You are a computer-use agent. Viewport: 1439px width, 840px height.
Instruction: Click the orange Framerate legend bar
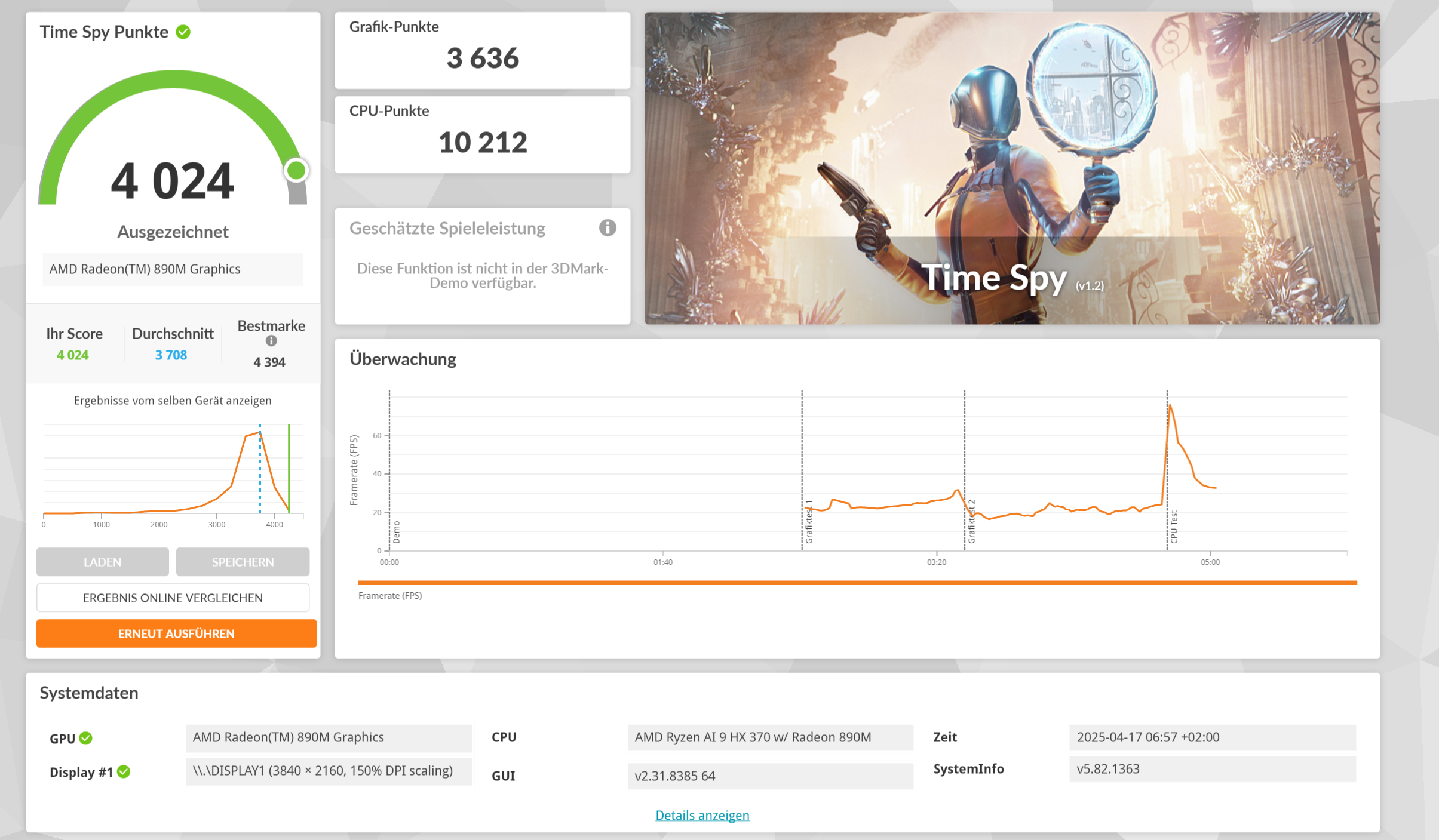(x=857, y=582)
